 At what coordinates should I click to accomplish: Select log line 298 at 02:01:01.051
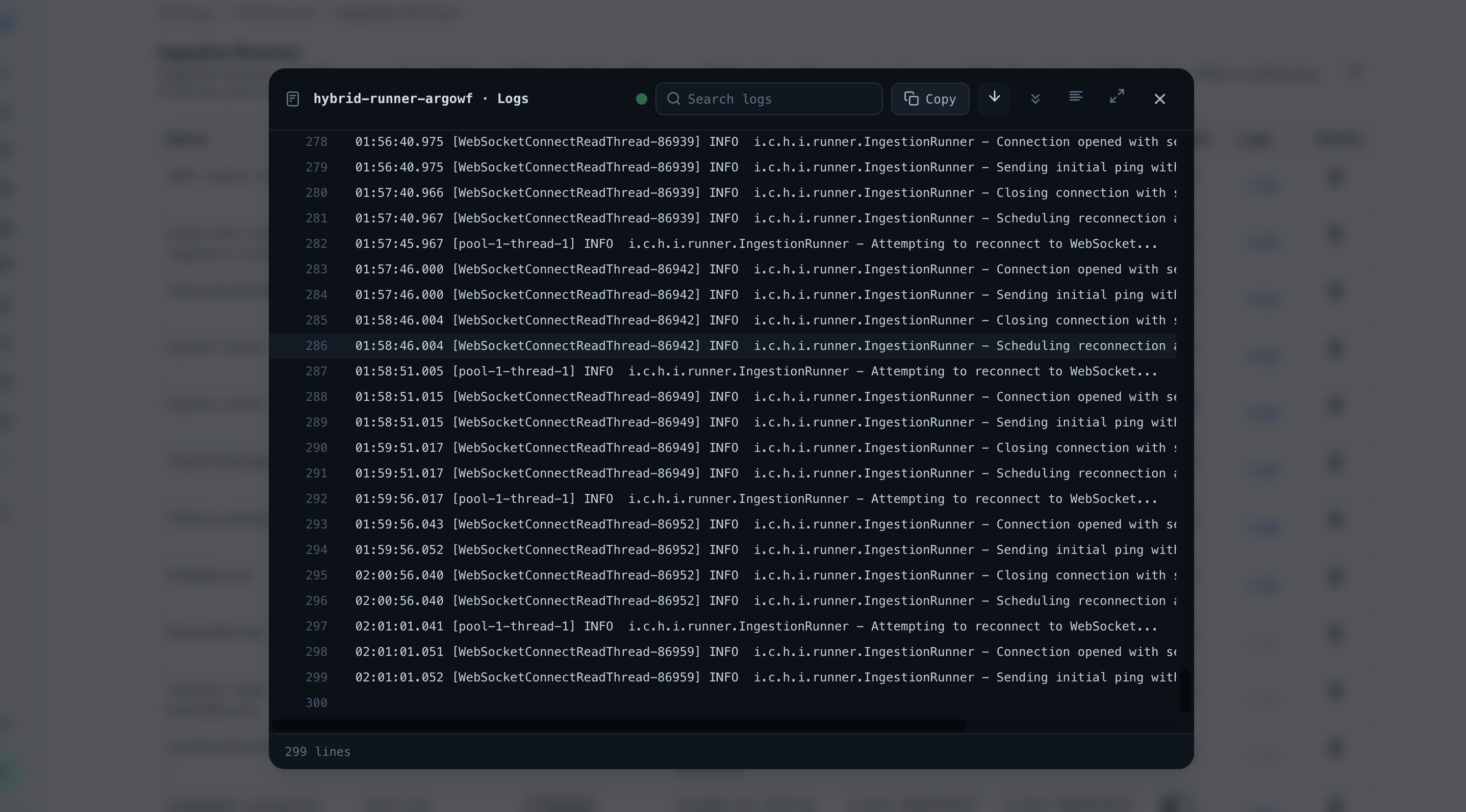point(723,651)
